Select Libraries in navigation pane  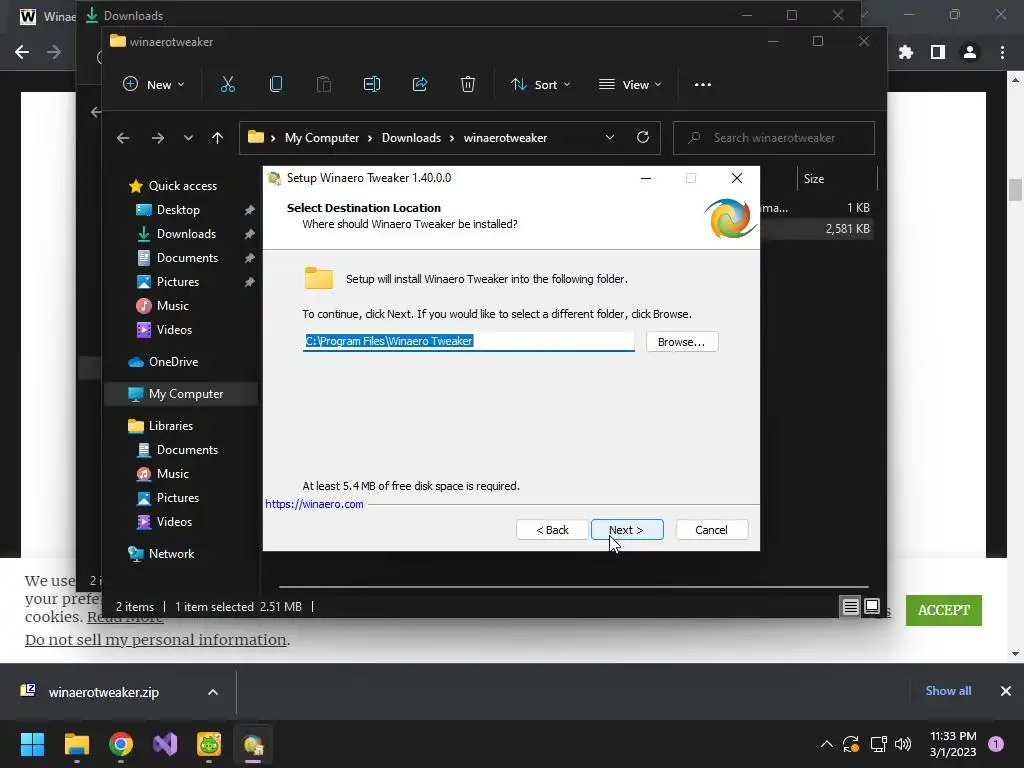(x=170, y=426)
